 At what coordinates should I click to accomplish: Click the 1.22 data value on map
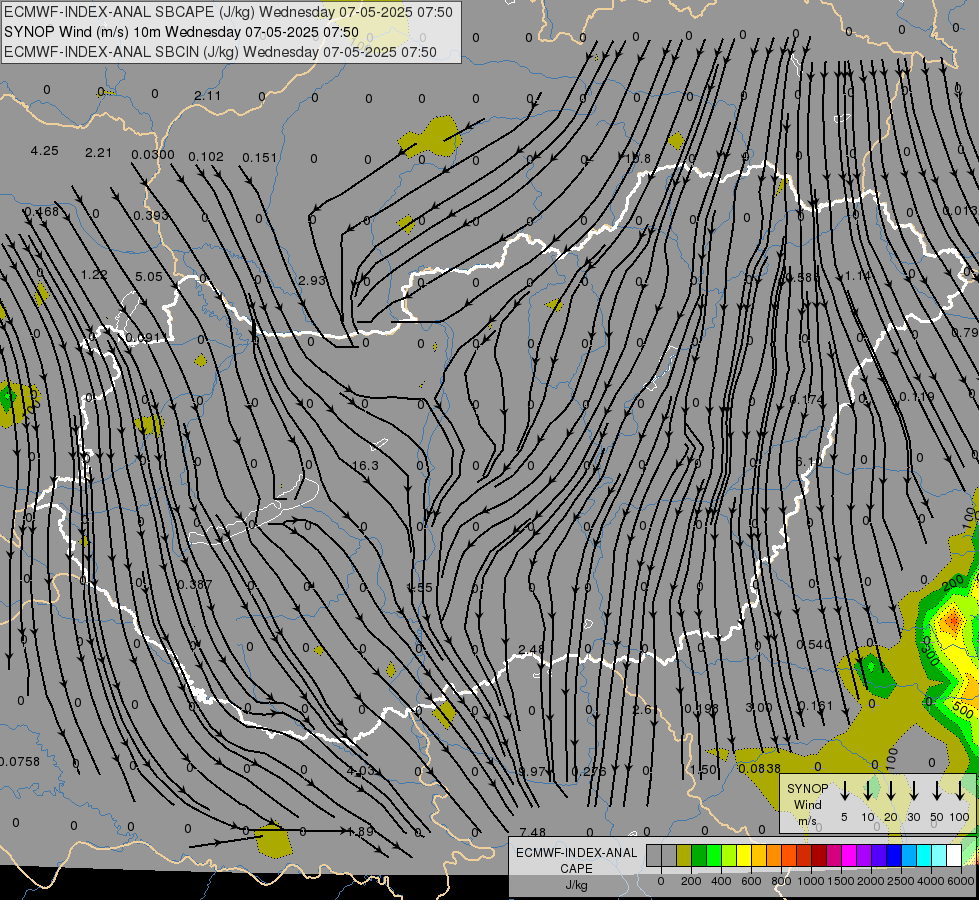click(94, 274)
